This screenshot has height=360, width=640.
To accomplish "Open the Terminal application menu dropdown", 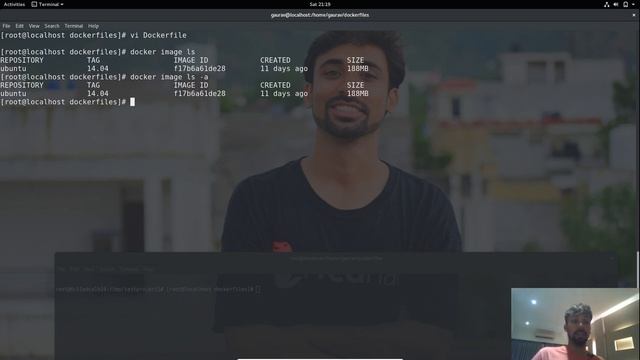I will tap(47, 4).
